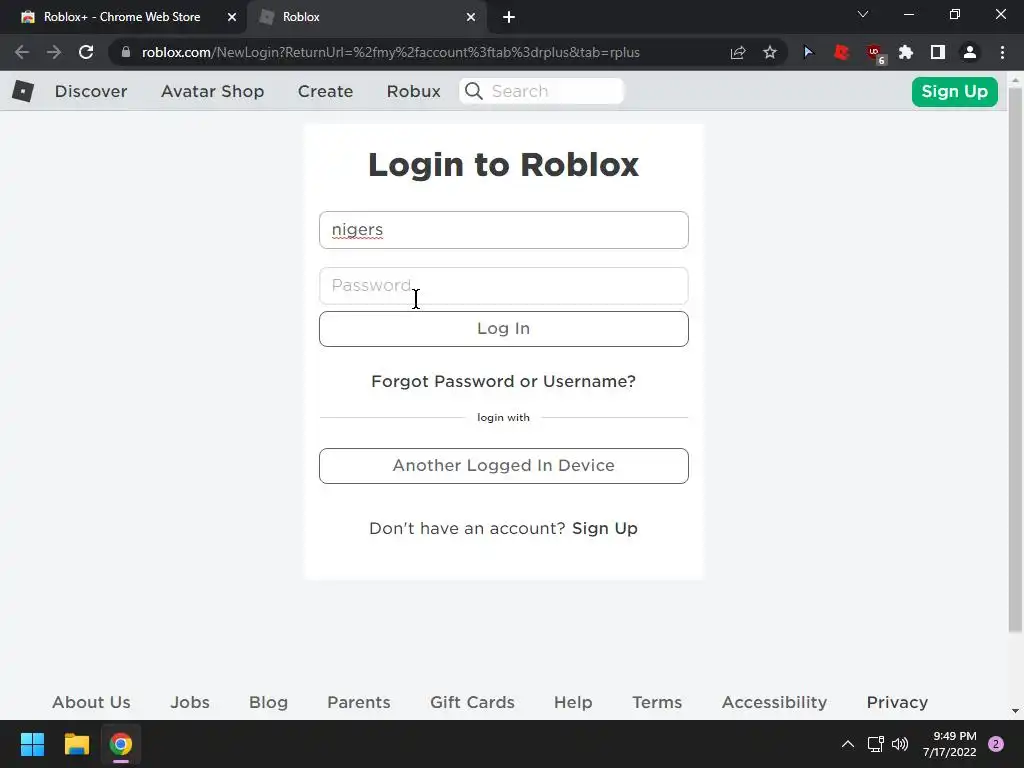The width and height of the screenshot is (1024, 768).
Task: Click the Chrome taskbar icon
Action: coord(121,744)
